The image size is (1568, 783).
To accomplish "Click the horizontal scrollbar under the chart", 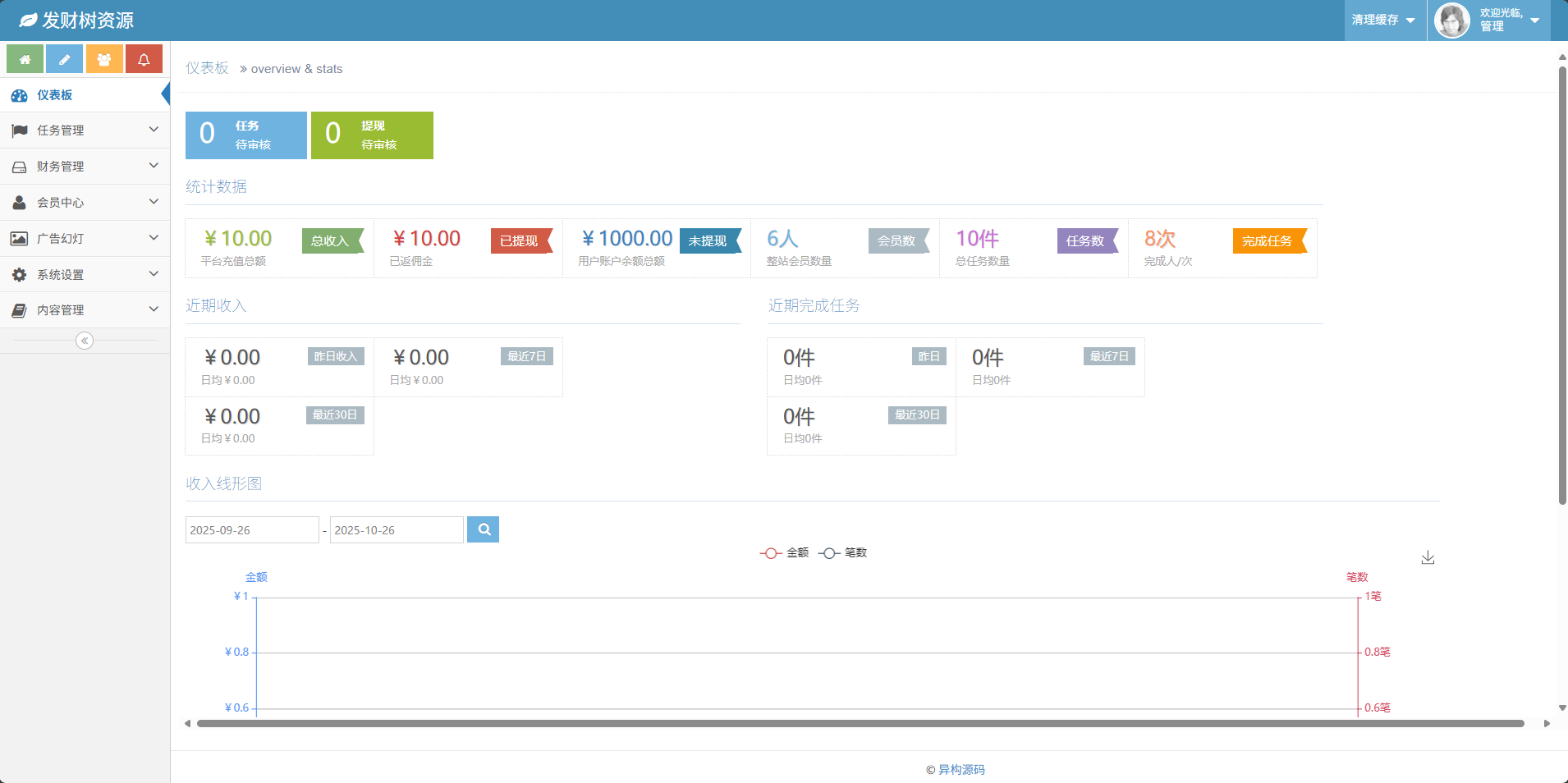I will (860, 724).
